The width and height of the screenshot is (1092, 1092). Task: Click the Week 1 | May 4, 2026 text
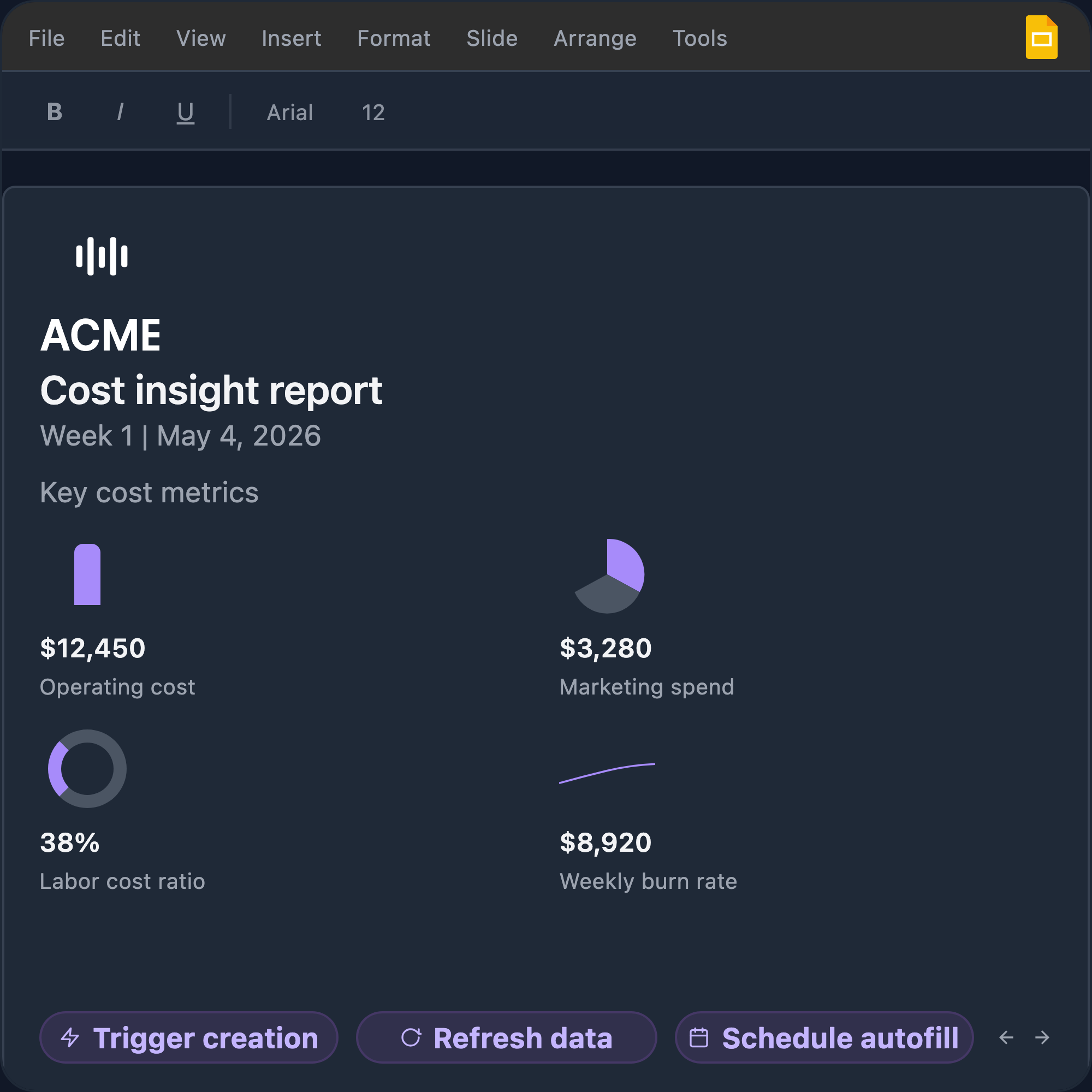180,436
